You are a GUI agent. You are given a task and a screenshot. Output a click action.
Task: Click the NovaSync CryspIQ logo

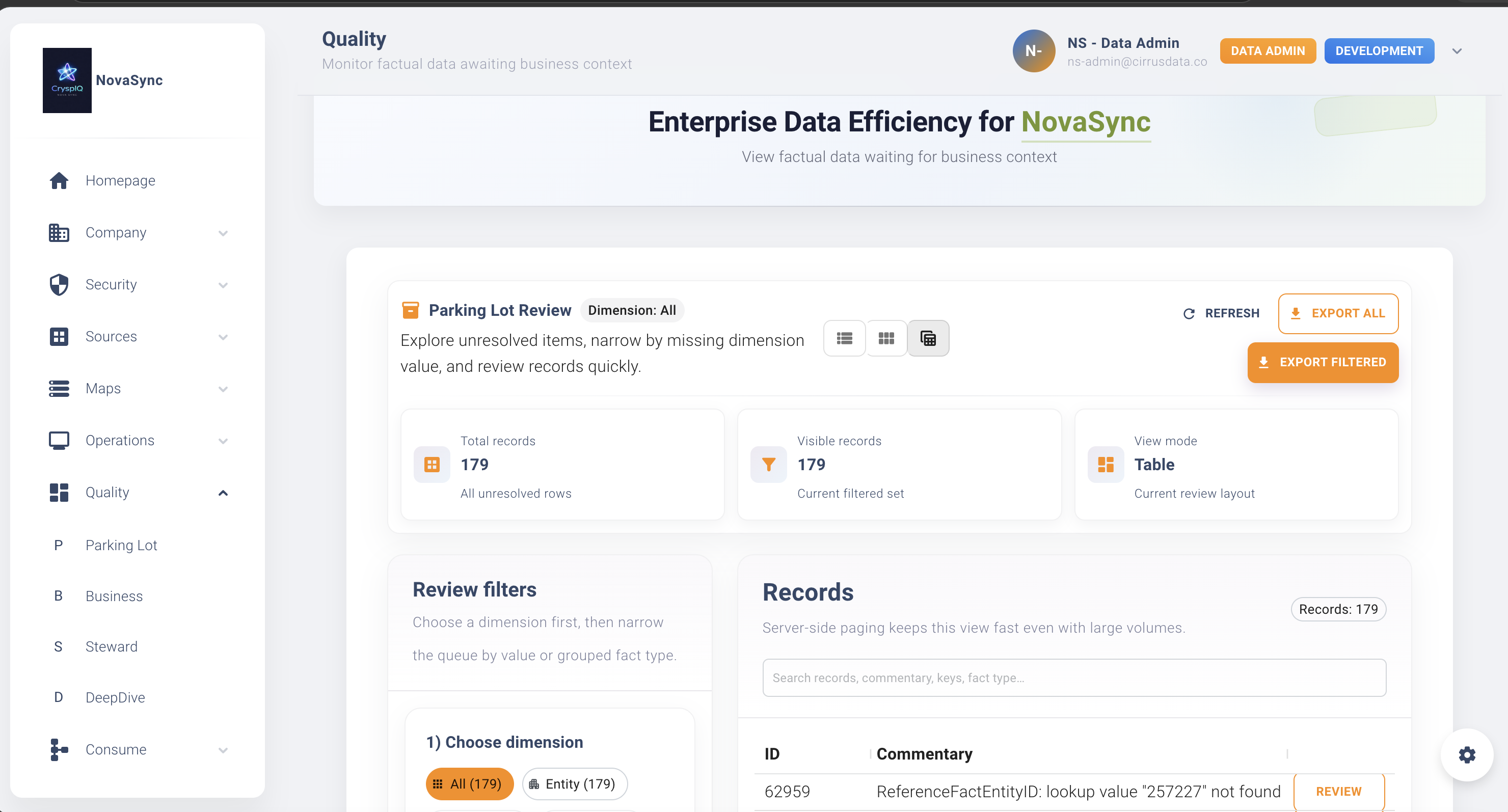67,80
